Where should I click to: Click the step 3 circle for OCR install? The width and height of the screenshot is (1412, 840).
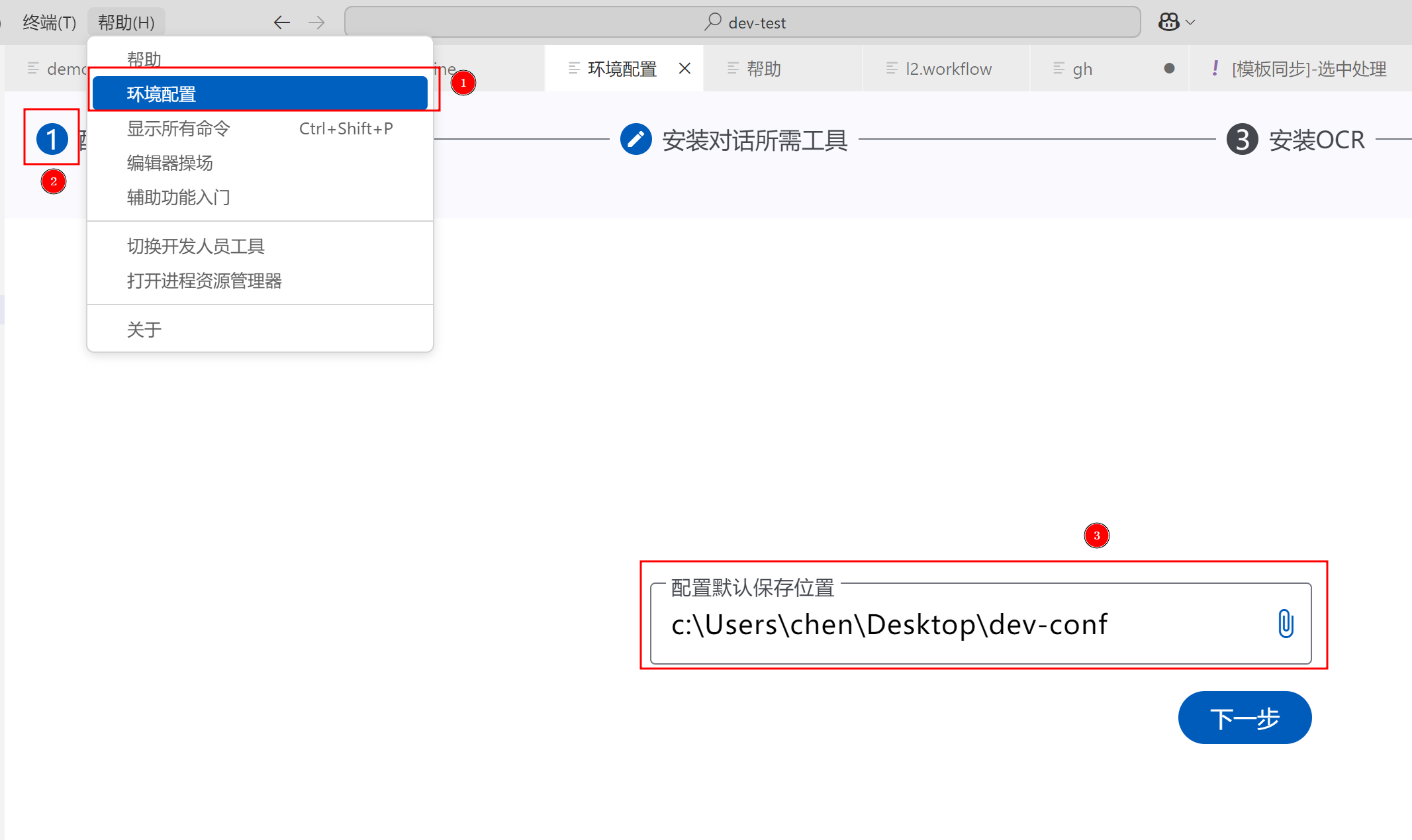point(1242,139)
